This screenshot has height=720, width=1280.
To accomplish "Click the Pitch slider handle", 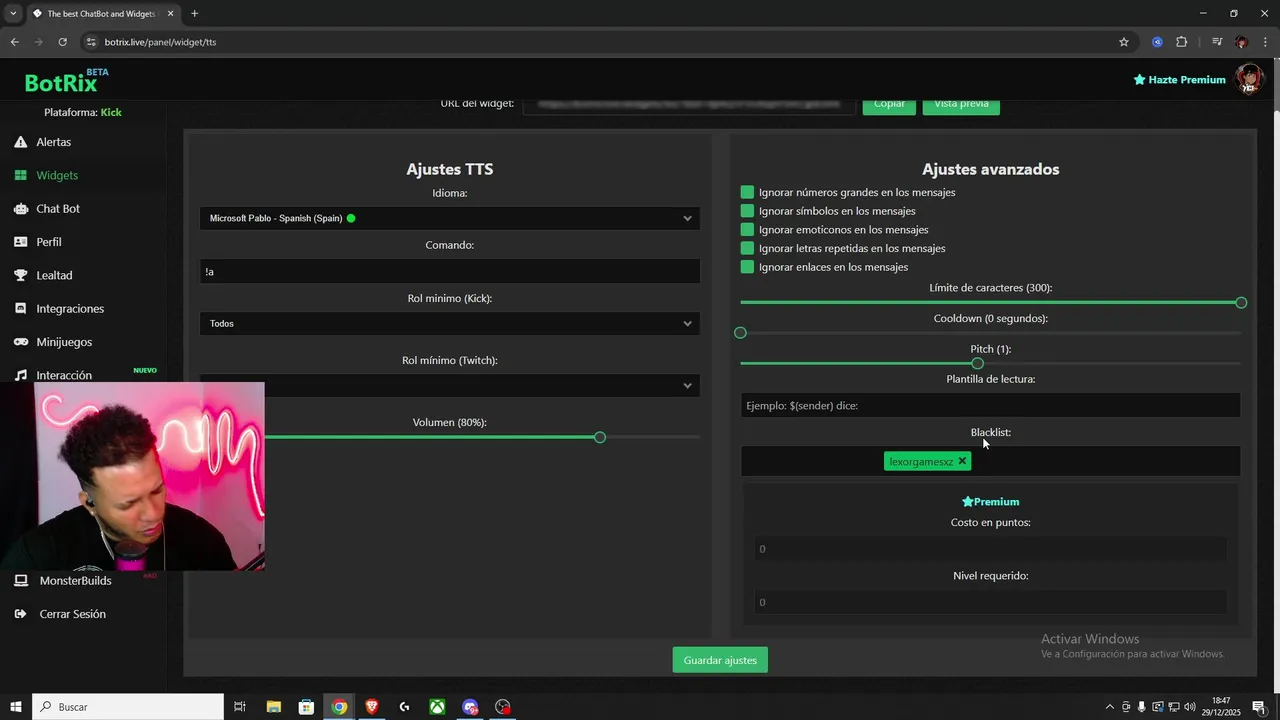I will tap(977, 364).
